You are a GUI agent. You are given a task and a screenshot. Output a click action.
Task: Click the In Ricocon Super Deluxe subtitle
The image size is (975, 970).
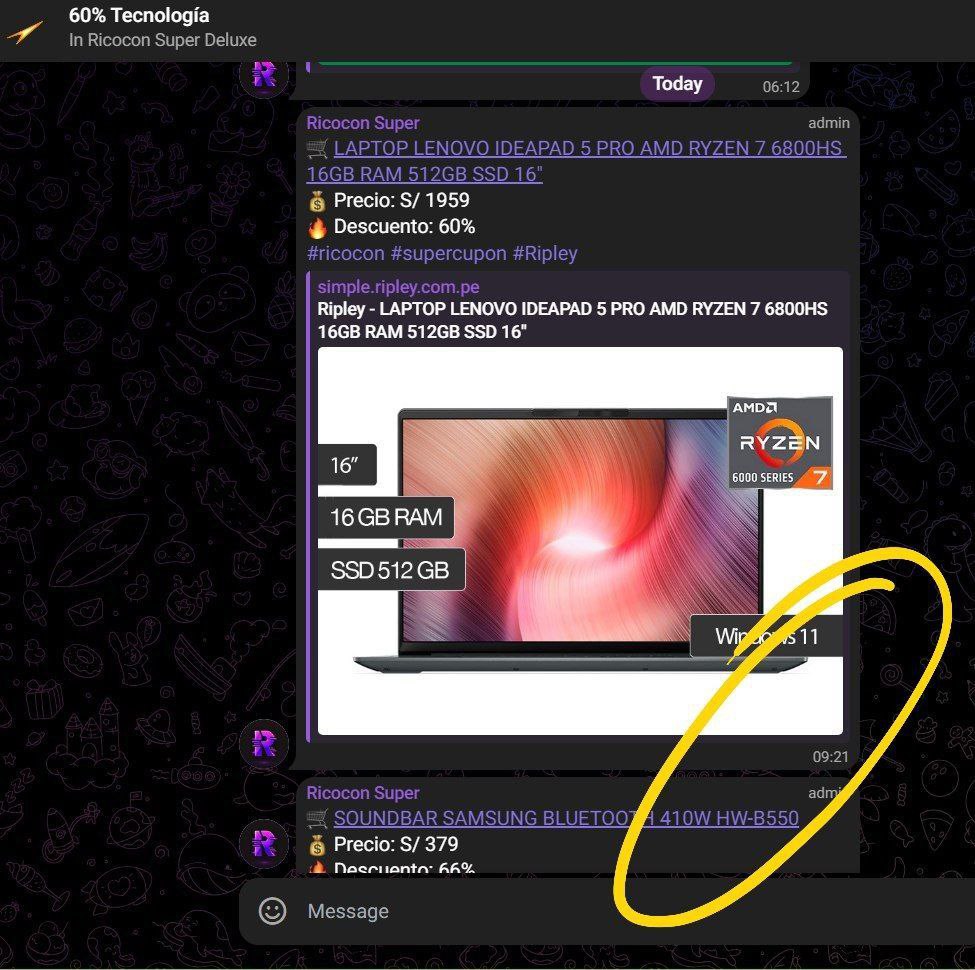pyautogui.click(x=163, y=40)
